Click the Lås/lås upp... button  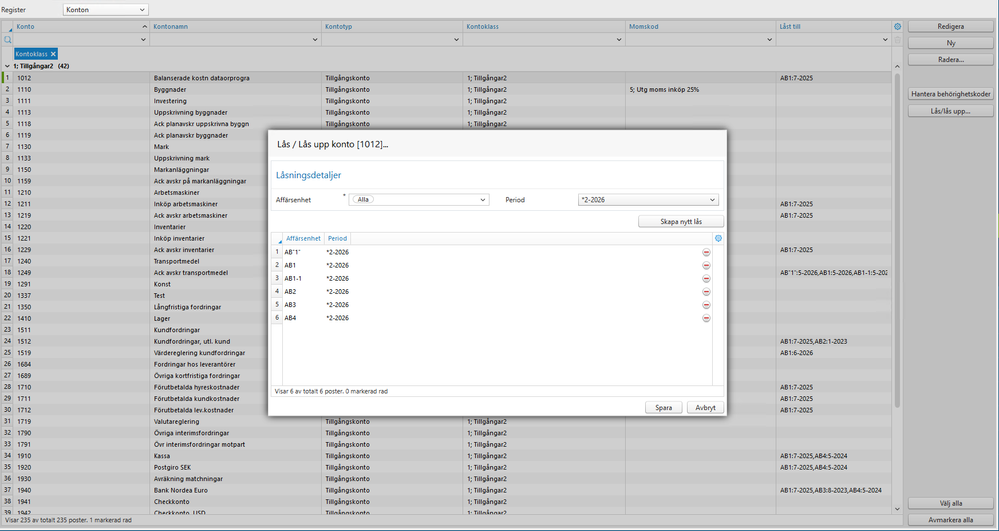(x=951, y=111)
